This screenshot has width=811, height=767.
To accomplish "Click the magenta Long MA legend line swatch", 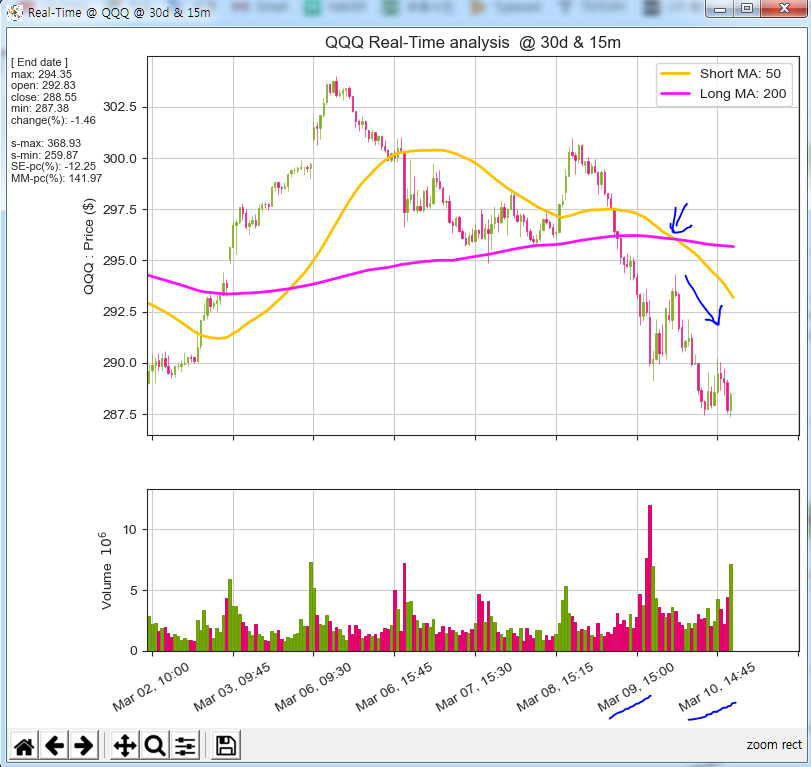I will coord(675,94).
